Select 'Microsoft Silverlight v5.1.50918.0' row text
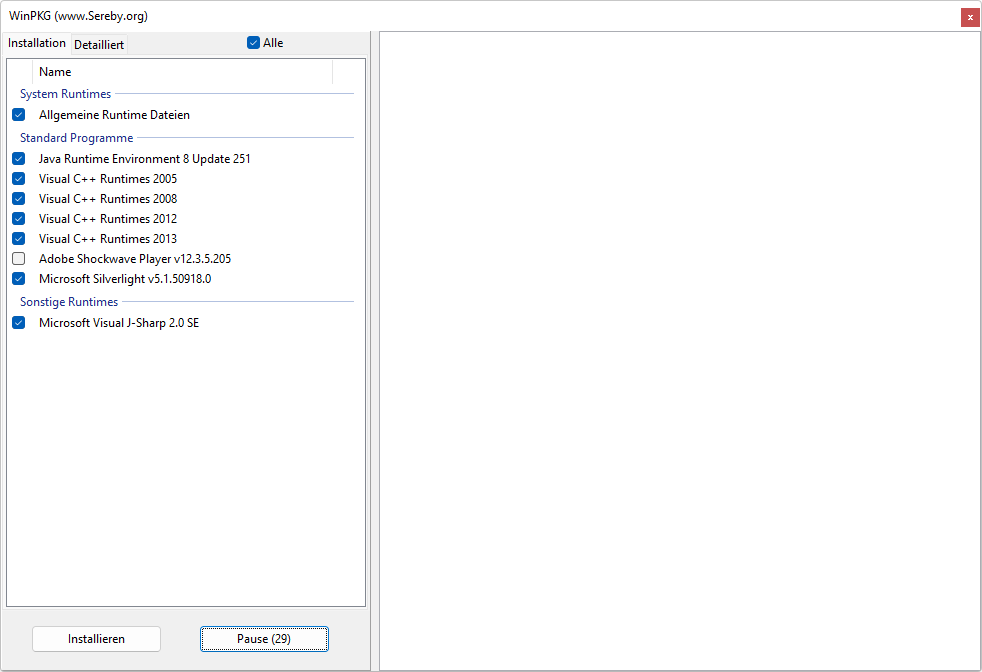The image size is (982, 672). tap(125, 279)
